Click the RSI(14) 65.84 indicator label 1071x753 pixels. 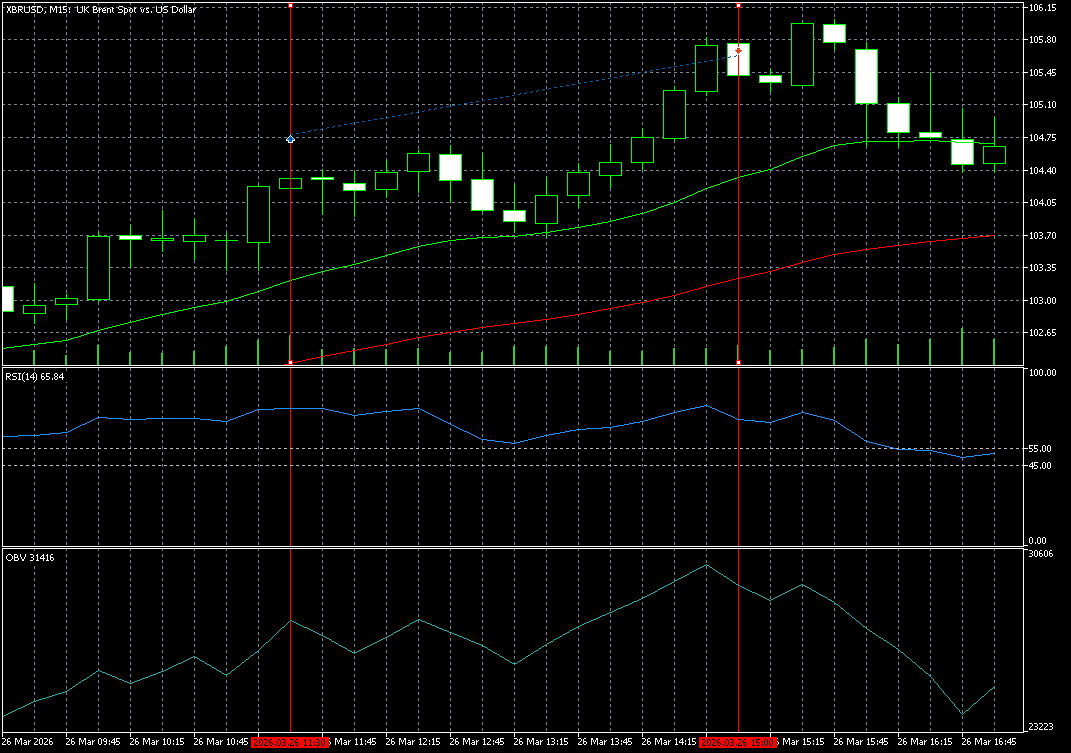tap(35, 376)
